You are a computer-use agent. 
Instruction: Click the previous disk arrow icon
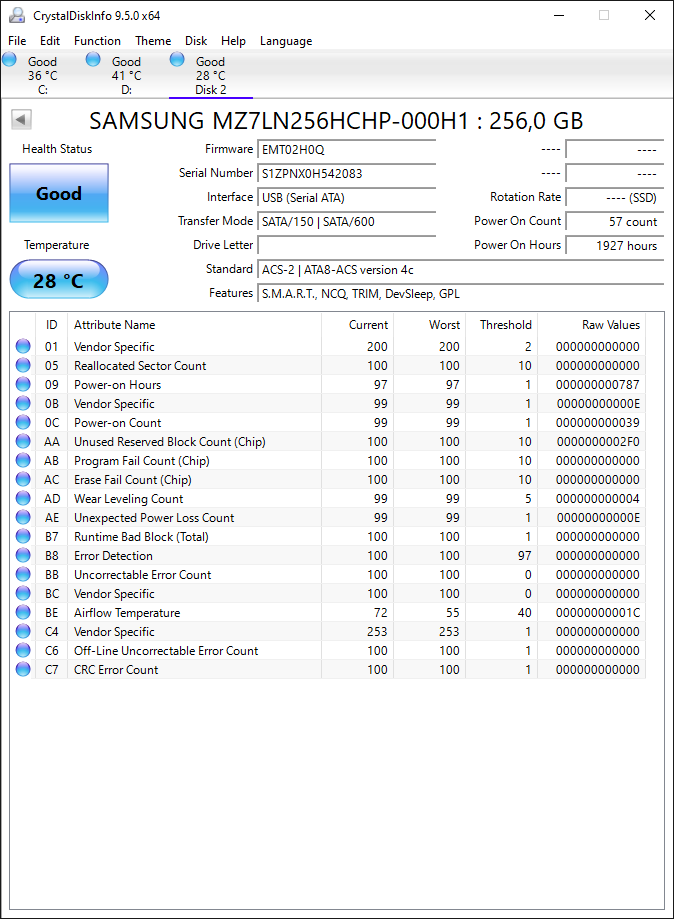point(21,120)
